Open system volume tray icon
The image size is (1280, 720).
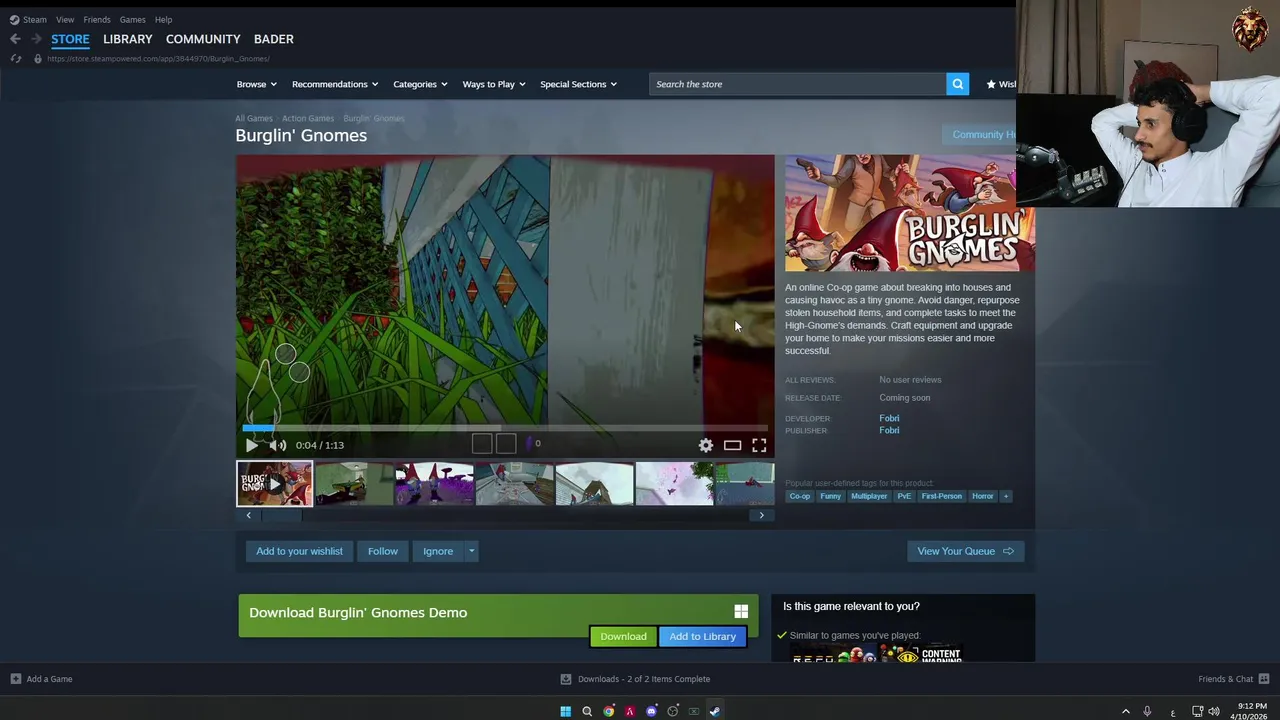(x=1214, y=711)
